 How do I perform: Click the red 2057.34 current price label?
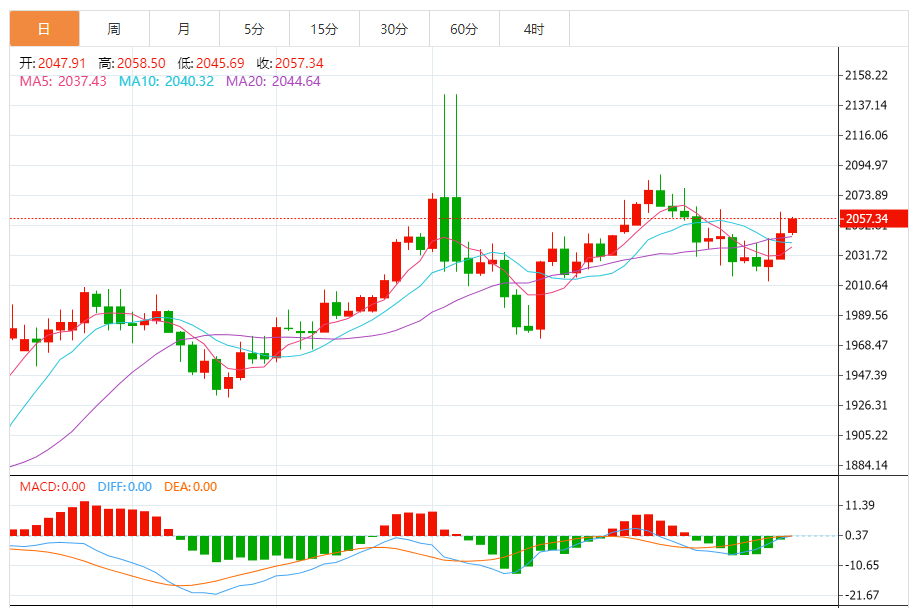[874, 218]
